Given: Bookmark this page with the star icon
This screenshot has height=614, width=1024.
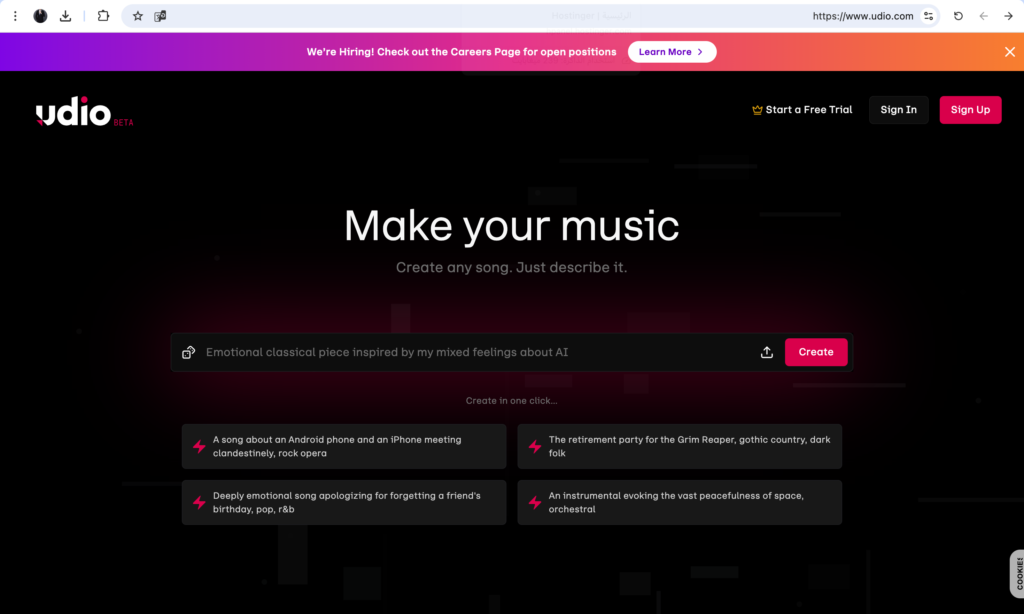Looking at the screenshot, I should 138,16.
